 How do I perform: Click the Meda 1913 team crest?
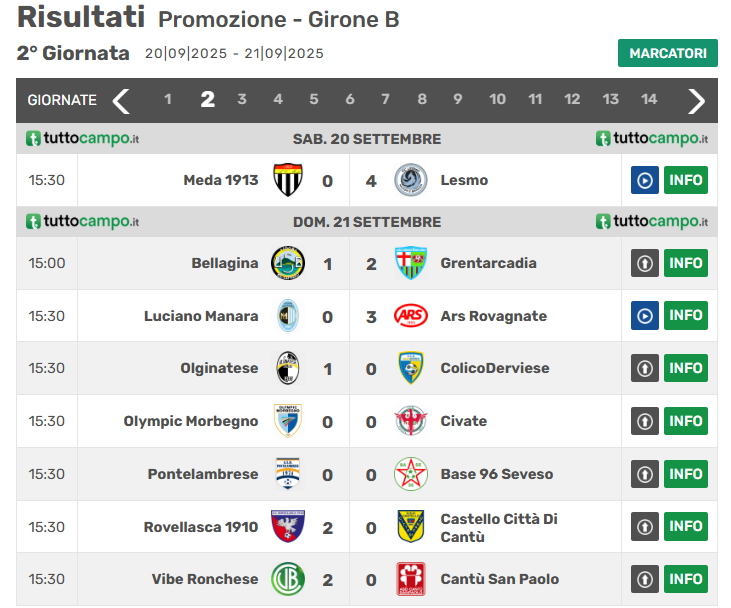coord(288,180)
